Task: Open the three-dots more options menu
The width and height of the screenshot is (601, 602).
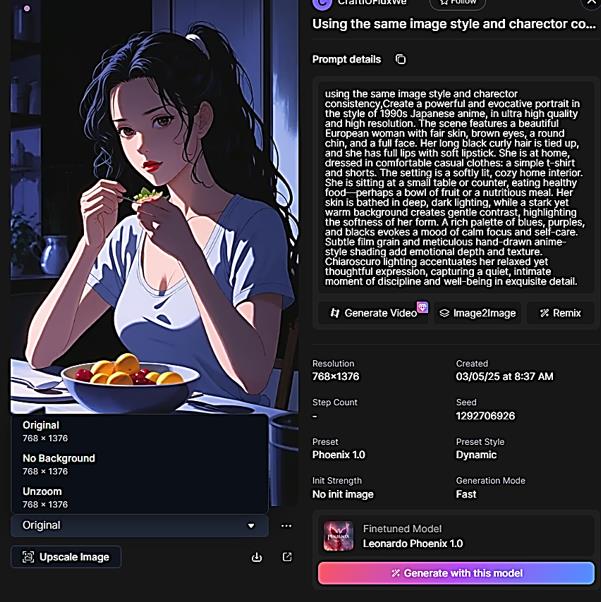Action: click(286, 526)
